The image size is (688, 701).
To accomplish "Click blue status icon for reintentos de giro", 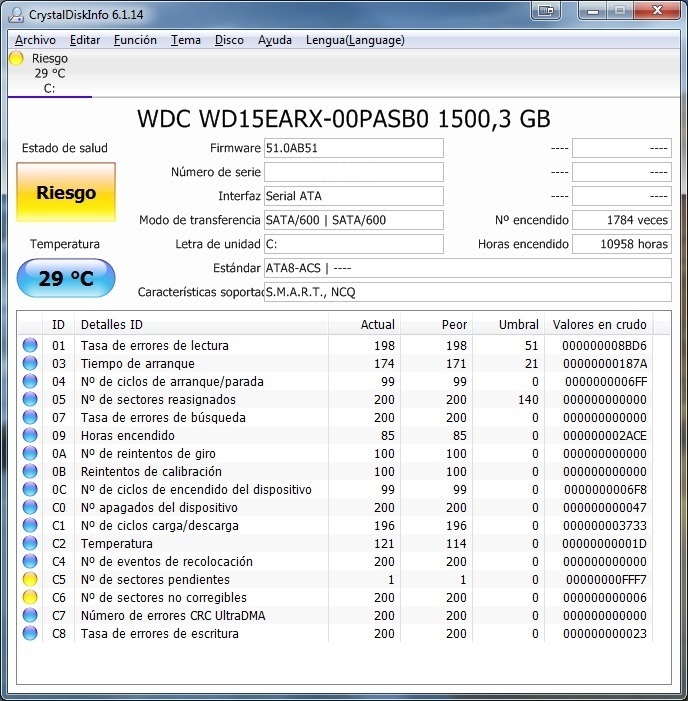I will (x=30, y=453).
